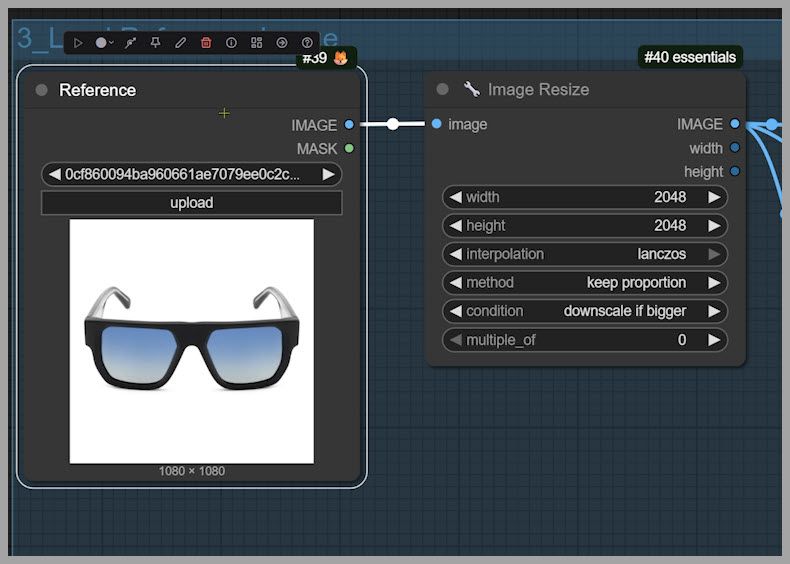Viewport: 790px width, 564px height.
Task: Click the grid layout icon in the toolbar
Action: click(x=256, y=43)
